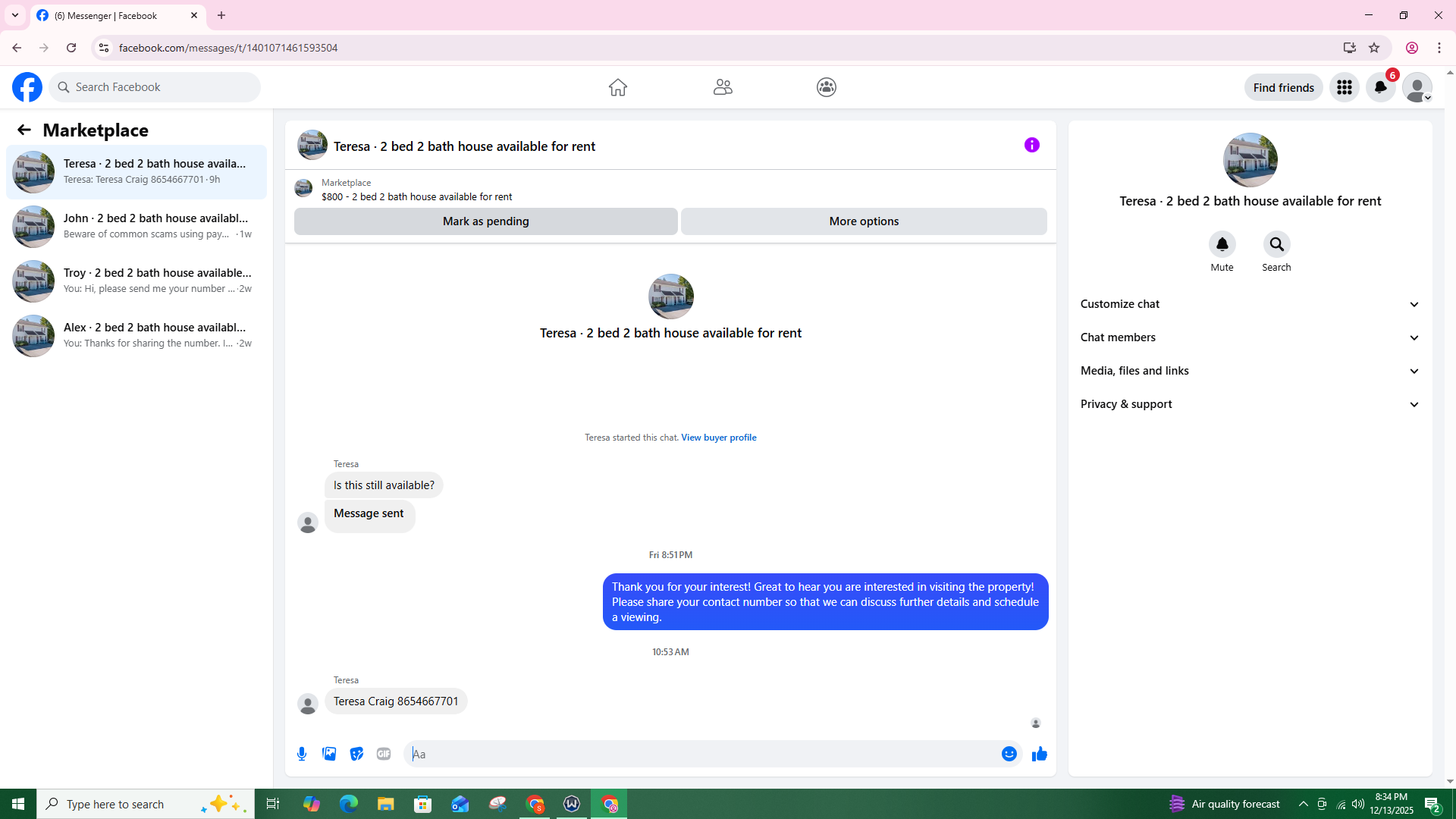Open a new browser tab

[x=221, y=15]
